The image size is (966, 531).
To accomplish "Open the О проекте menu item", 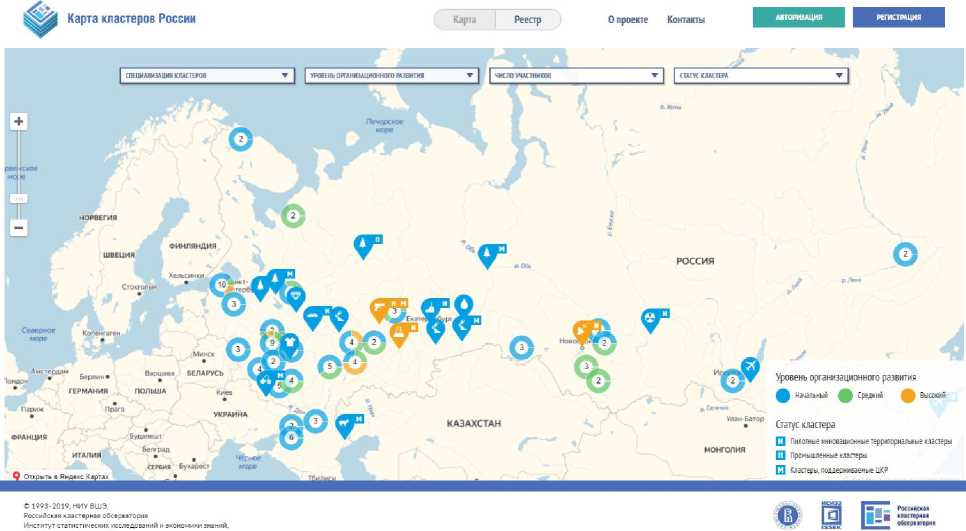I will [628, 20].
